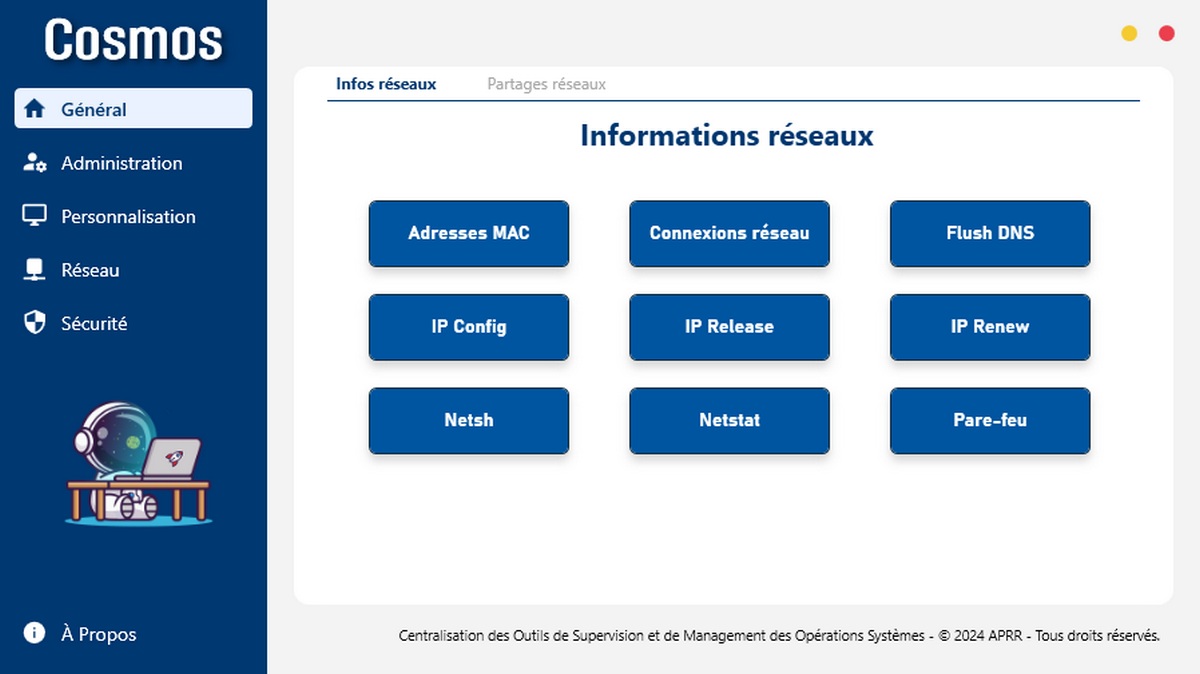
Task: Run the Flush DNS action
Action: pos(990,233)
